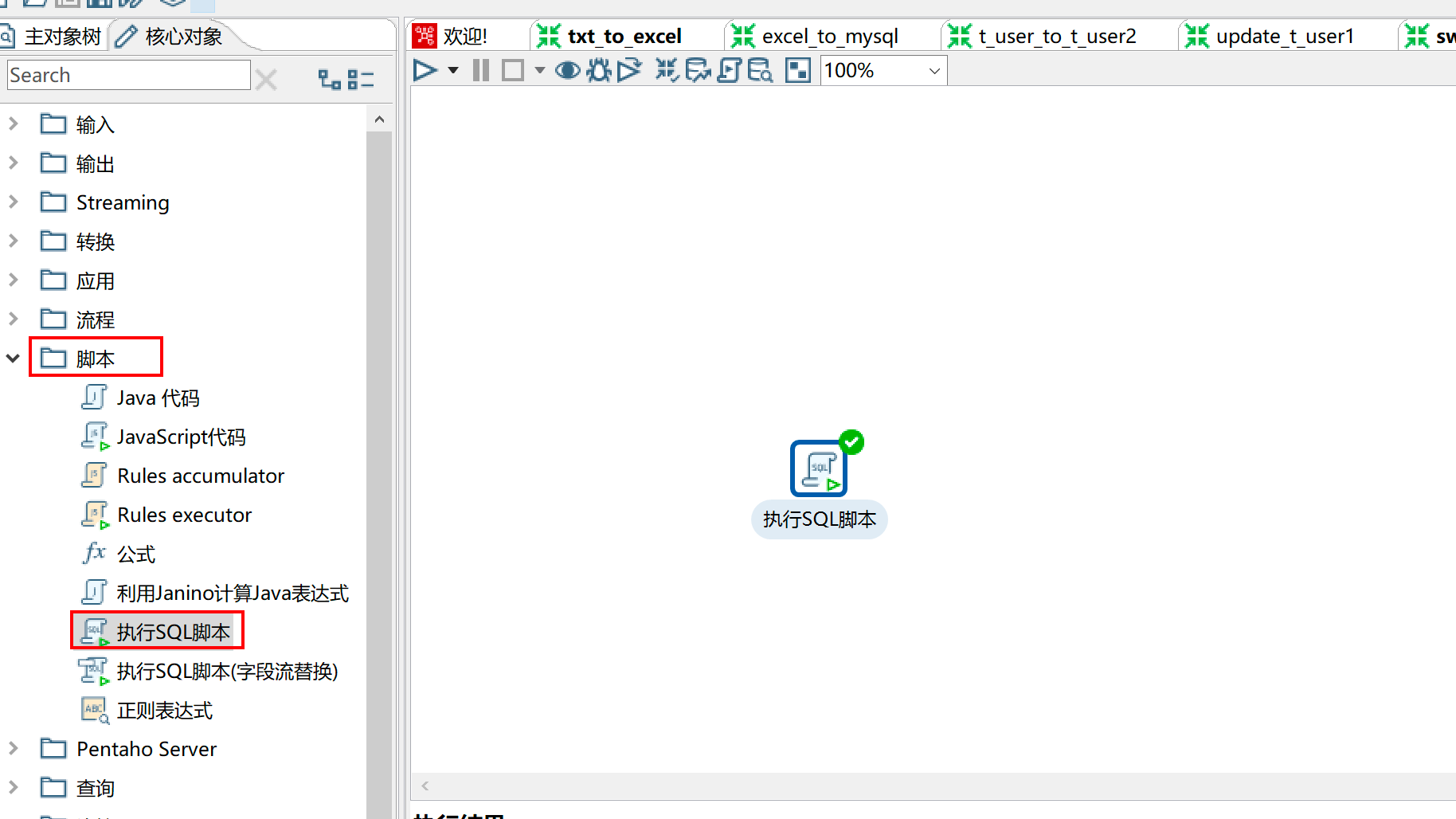Screen dimensions: 1456x819
Task: Stop the running transformation
Action: pos(513,71)
